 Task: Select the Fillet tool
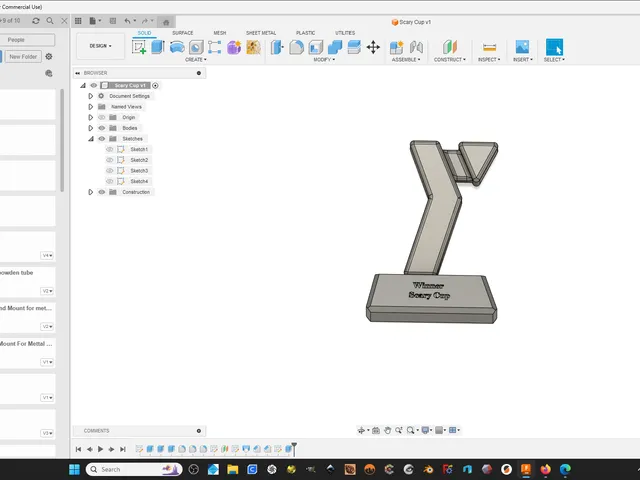coord(296,47)
